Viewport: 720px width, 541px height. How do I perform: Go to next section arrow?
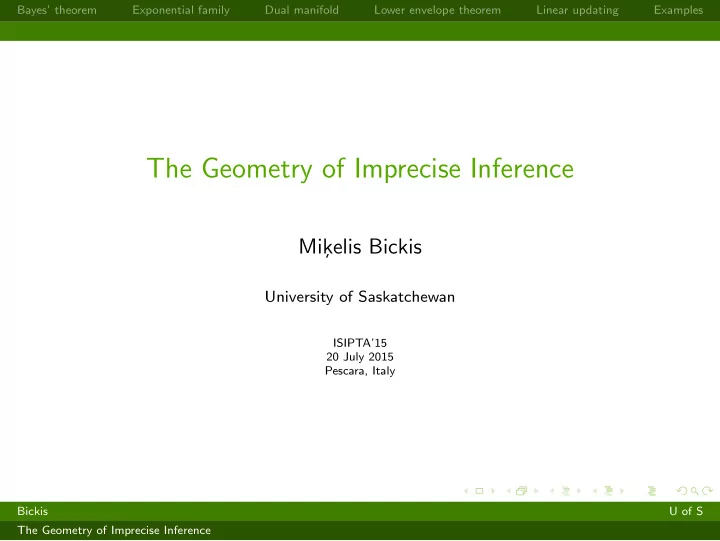(x=622, y=491)
